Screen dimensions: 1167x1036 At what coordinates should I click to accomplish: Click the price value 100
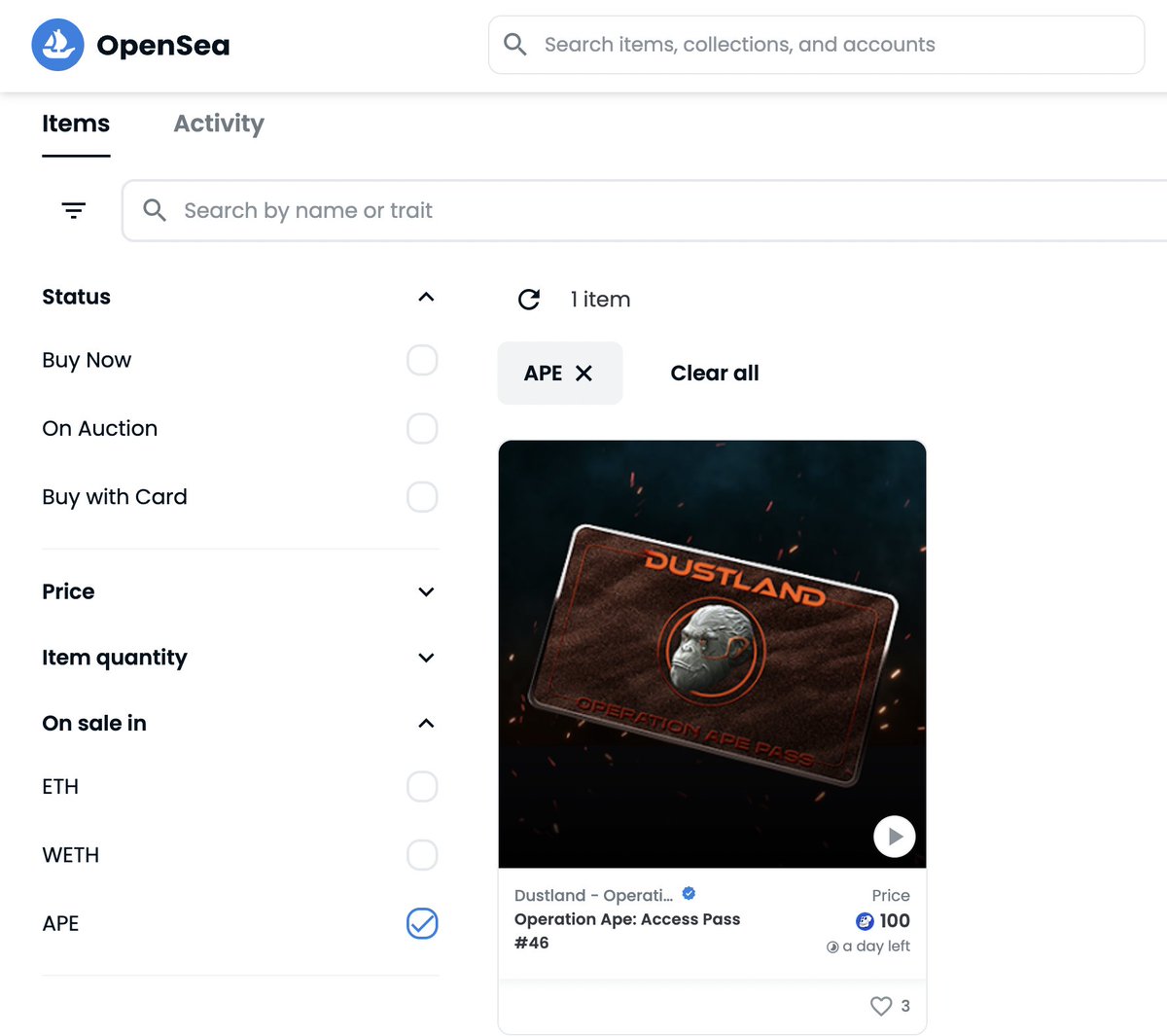pyautogui.click(x=895, y=921)
